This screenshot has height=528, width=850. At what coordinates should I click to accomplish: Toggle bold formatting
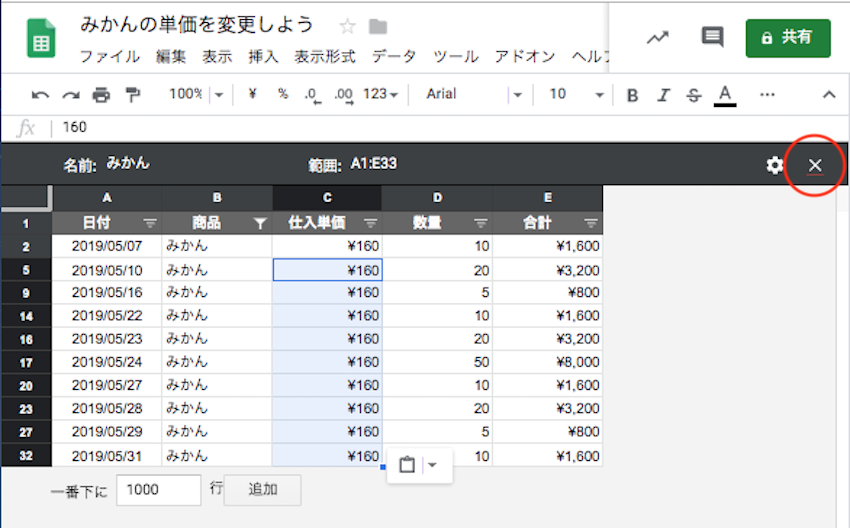[x=632, y=95]
